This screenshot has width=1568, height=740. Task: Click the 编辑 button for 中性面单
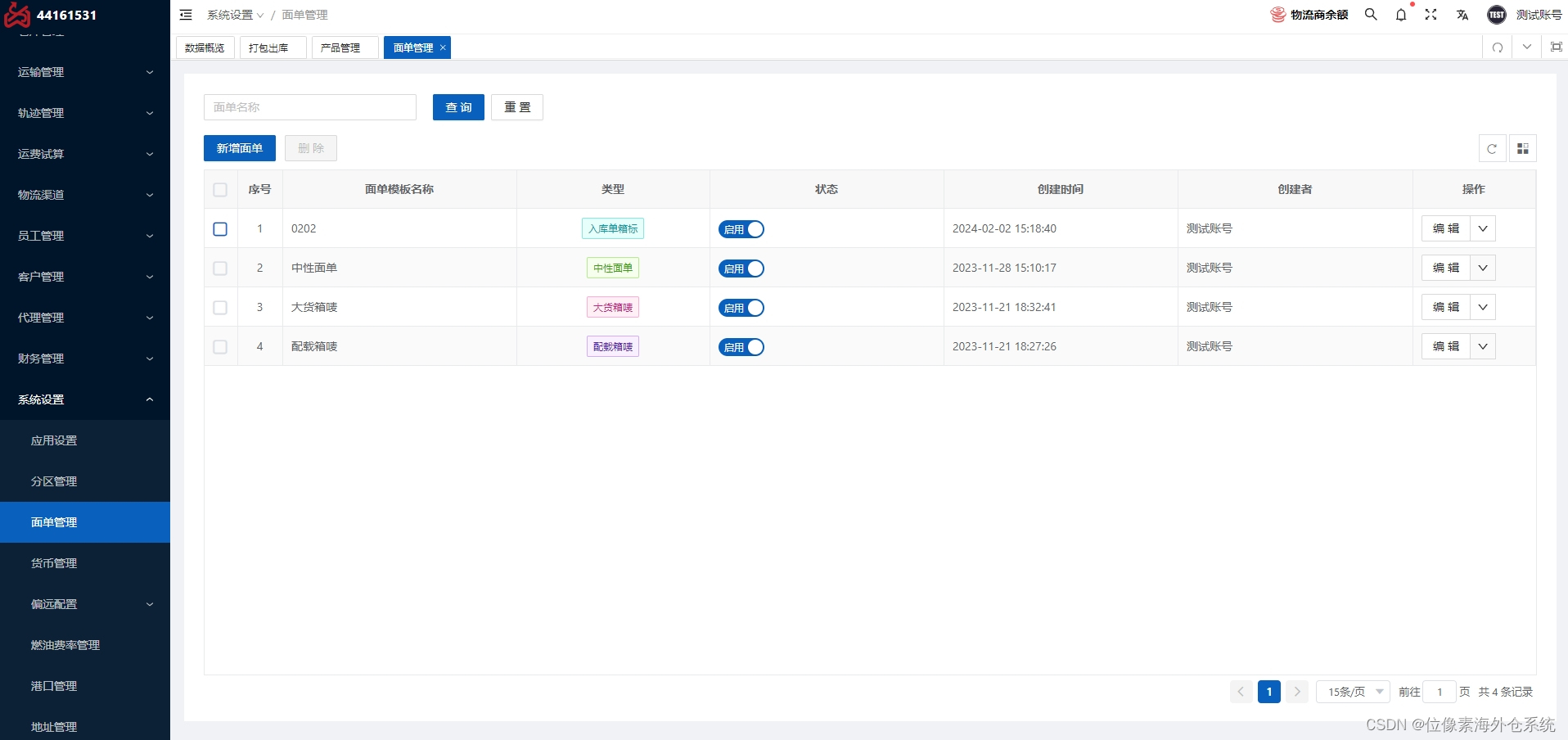pyautogui.click(x=1446, y=268)
